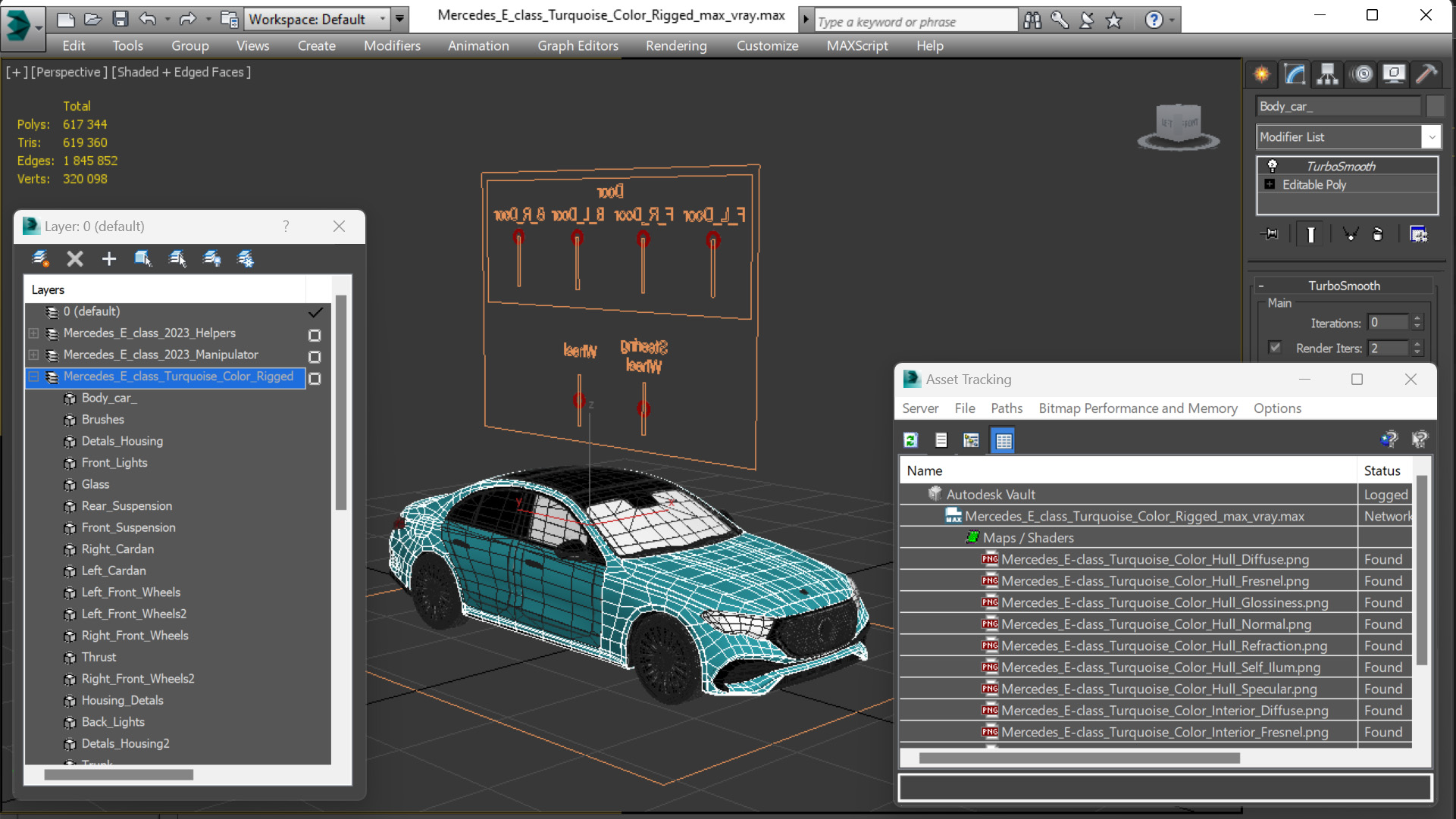
Task: Open the Bitmap Performance and Memory menu
Action: [x=1137, y=408]
